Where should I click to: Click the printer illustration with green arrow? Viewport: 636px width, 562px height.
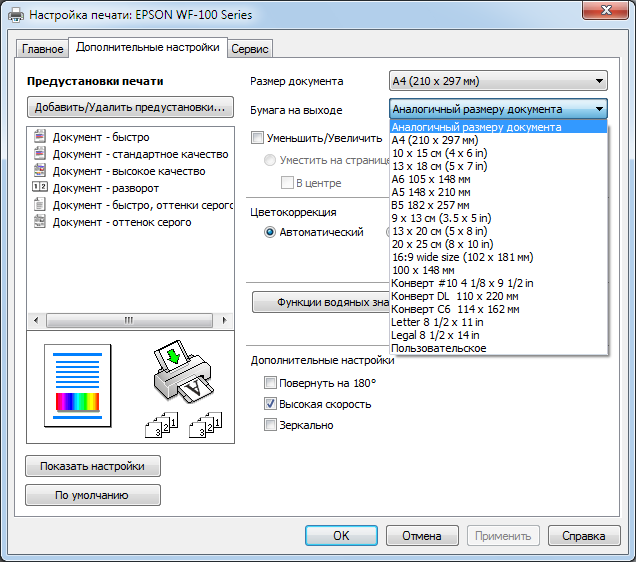tap(184, 372)
